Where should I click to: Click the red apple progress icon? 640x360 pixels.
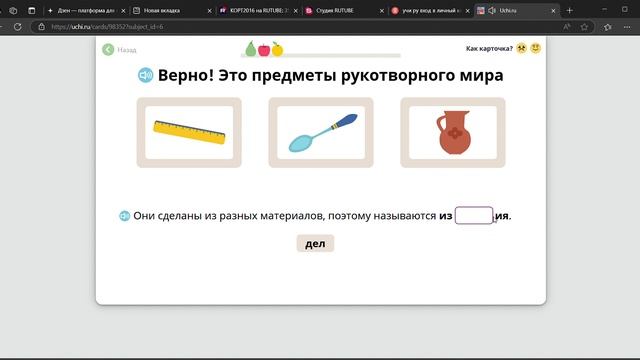point(264,49)
